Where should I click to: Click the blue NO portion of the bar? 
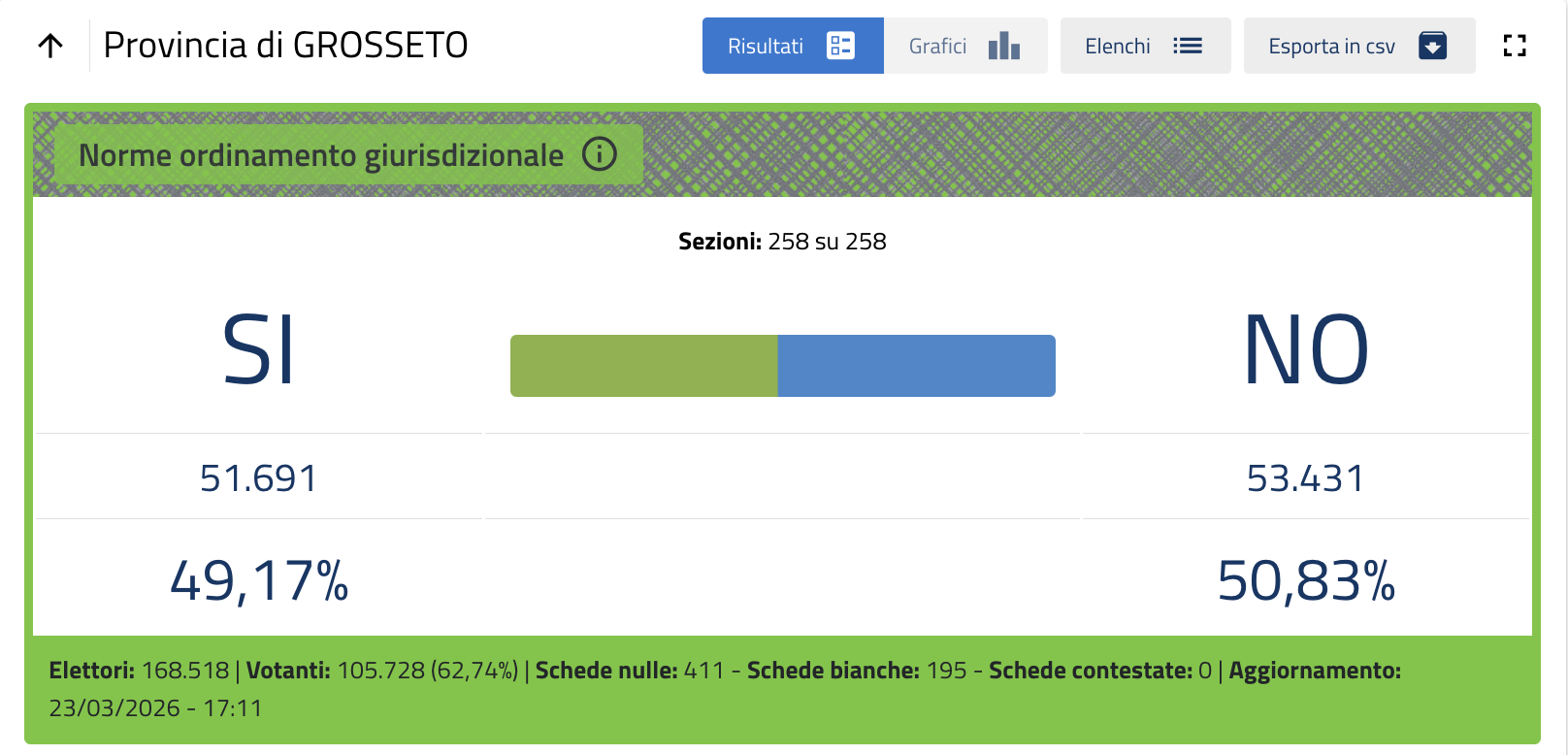[x=916, y=366]
